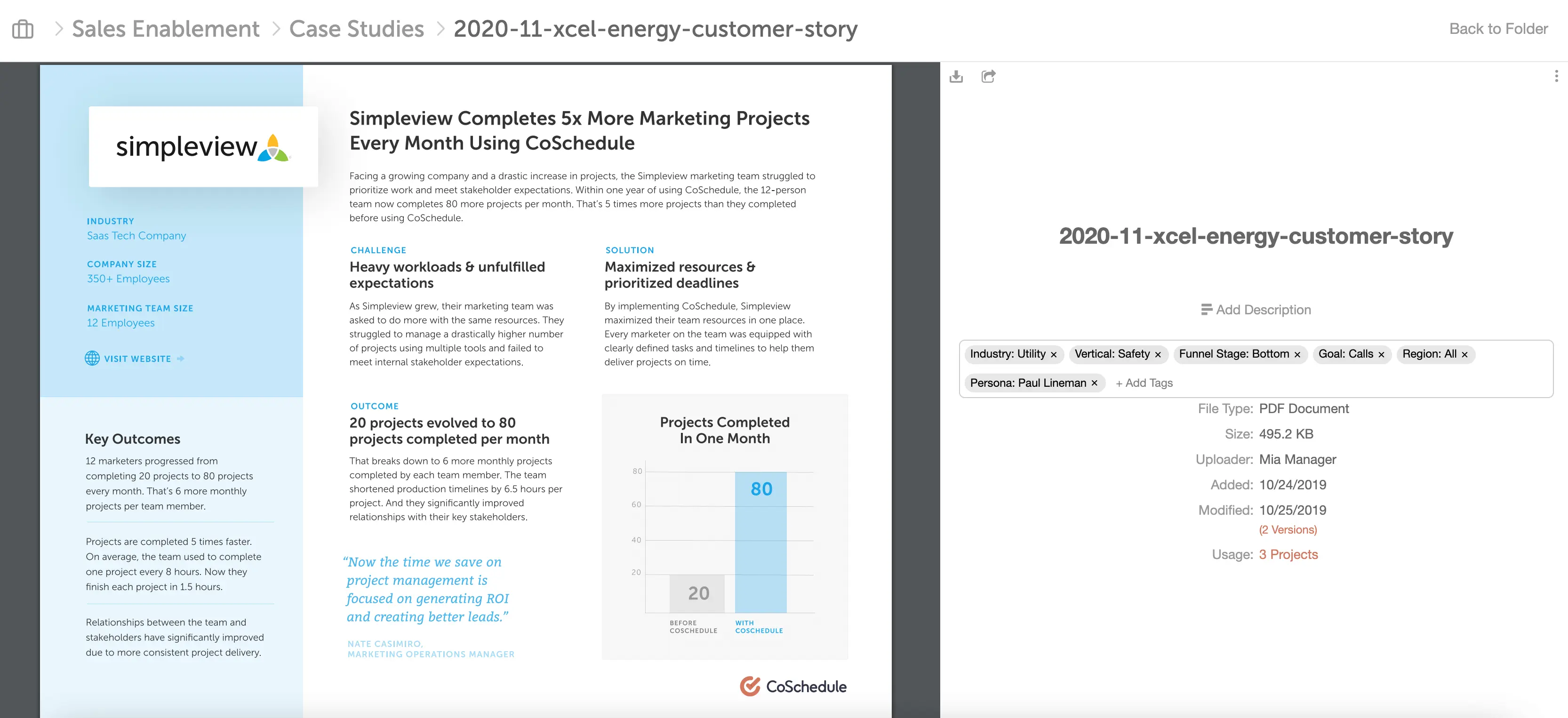Click the Saas Tech Company industry value
The image size is (1568, 718).
136,235
